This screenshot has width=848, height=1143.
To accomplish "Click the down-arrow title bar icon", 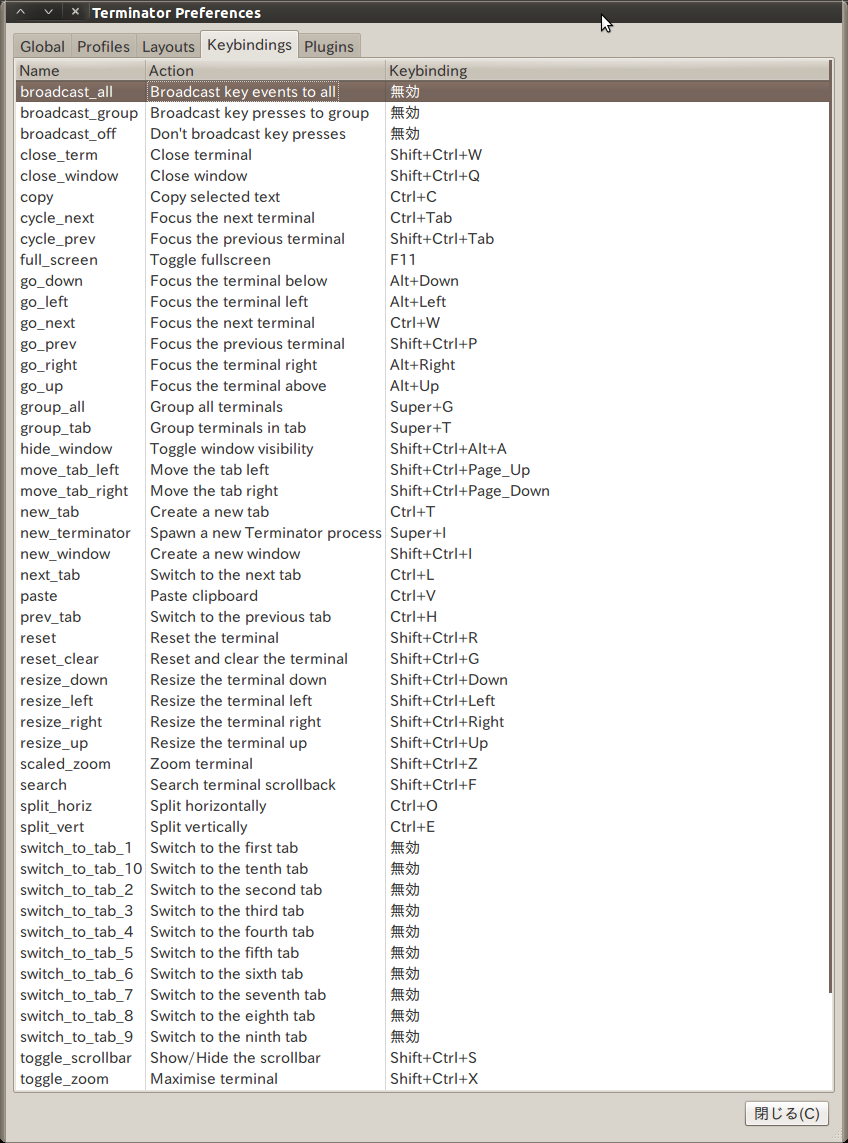I will 48,12.
